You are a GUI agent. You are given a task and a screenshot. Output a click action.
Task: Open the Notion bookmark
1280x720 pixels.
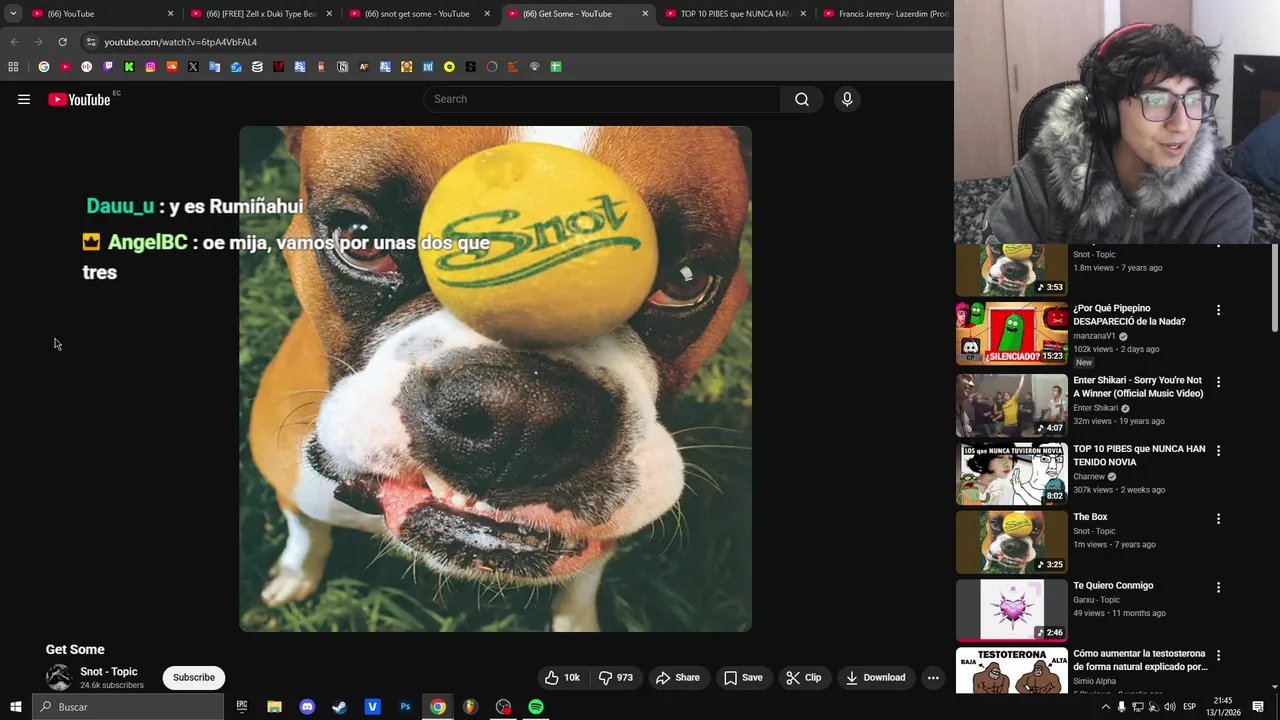tap(342, 67)
